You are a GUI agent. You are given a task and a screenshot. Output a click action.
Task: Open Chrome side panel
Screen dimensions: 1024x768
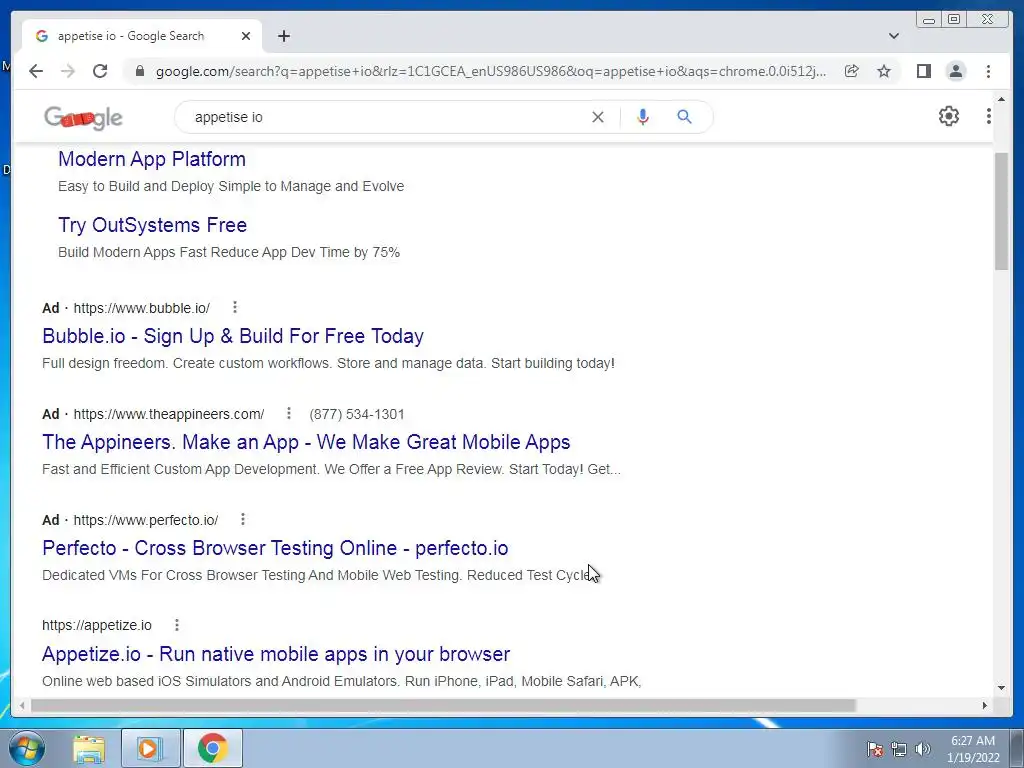point(923,71)
